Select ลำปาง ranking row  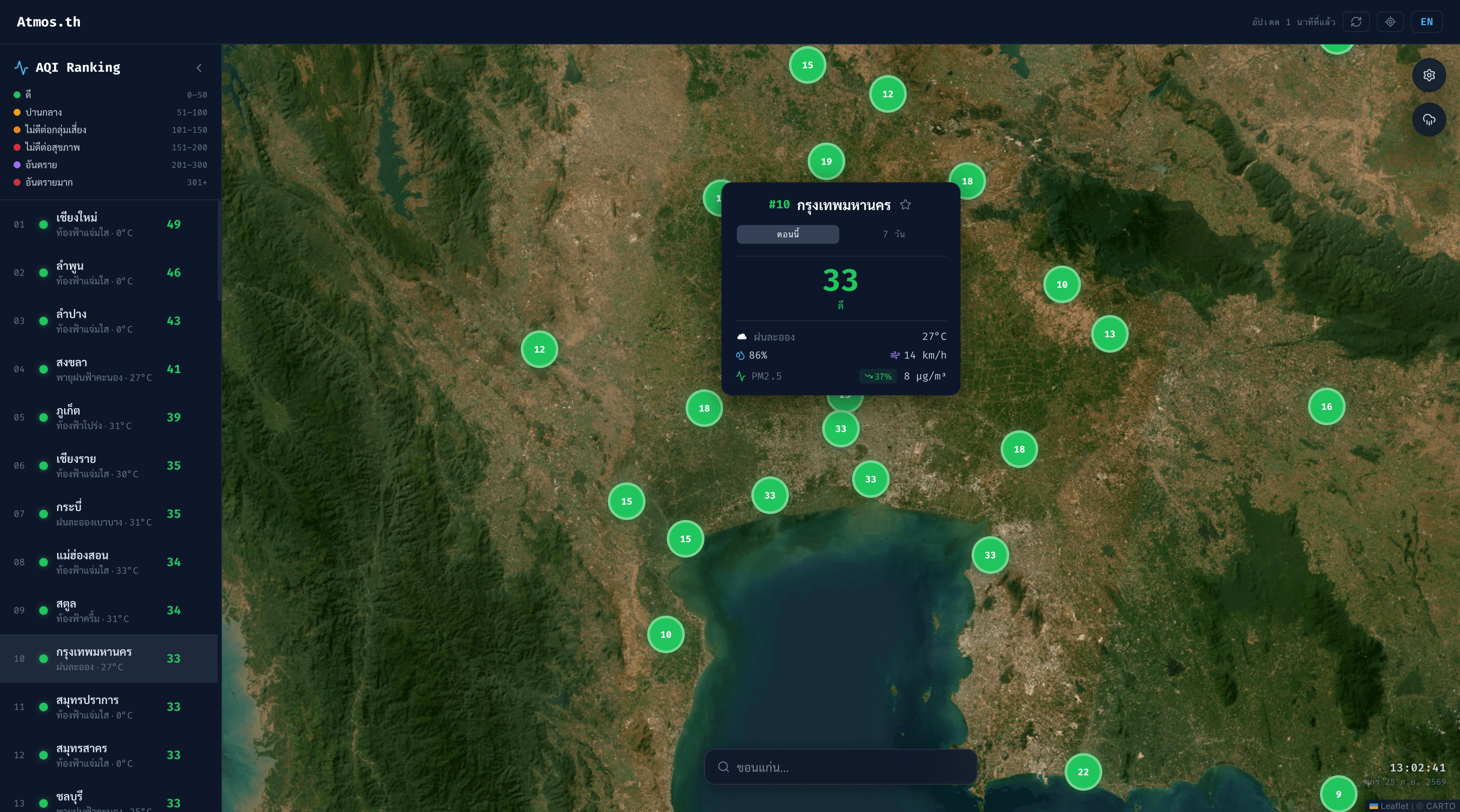point(109,321)
